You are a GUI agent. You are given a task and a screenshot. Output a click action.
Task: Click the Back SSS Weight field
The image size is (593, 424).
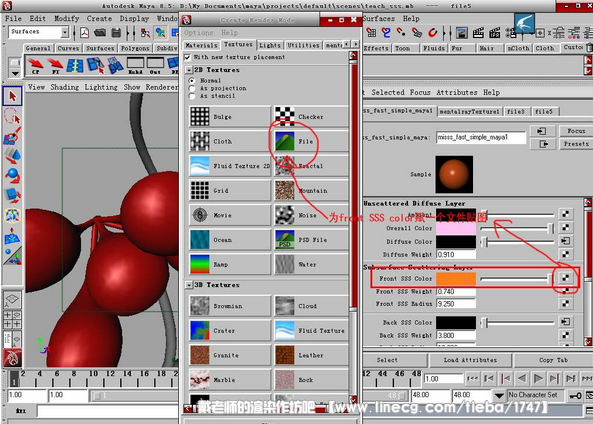click(x=456, y=335)
